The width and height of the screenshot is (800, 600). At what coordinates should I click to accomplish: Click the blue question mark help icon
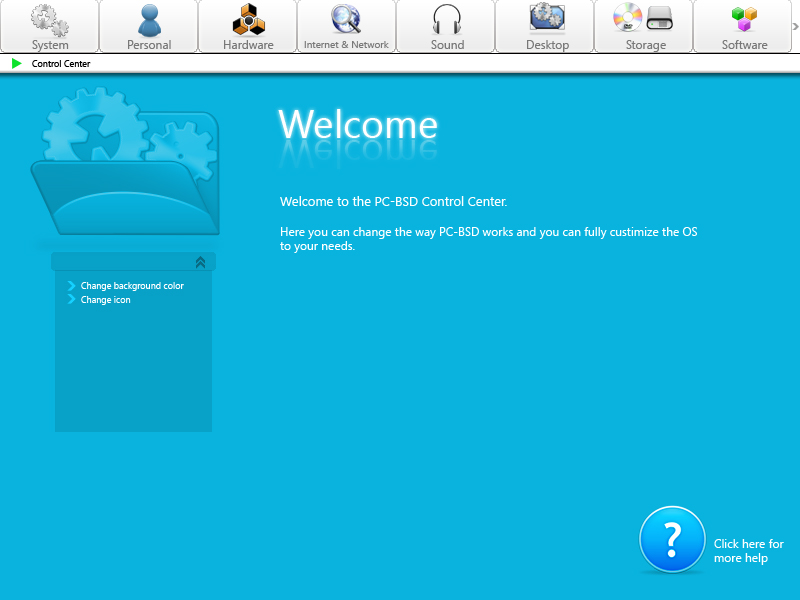[x=672, y=540]
